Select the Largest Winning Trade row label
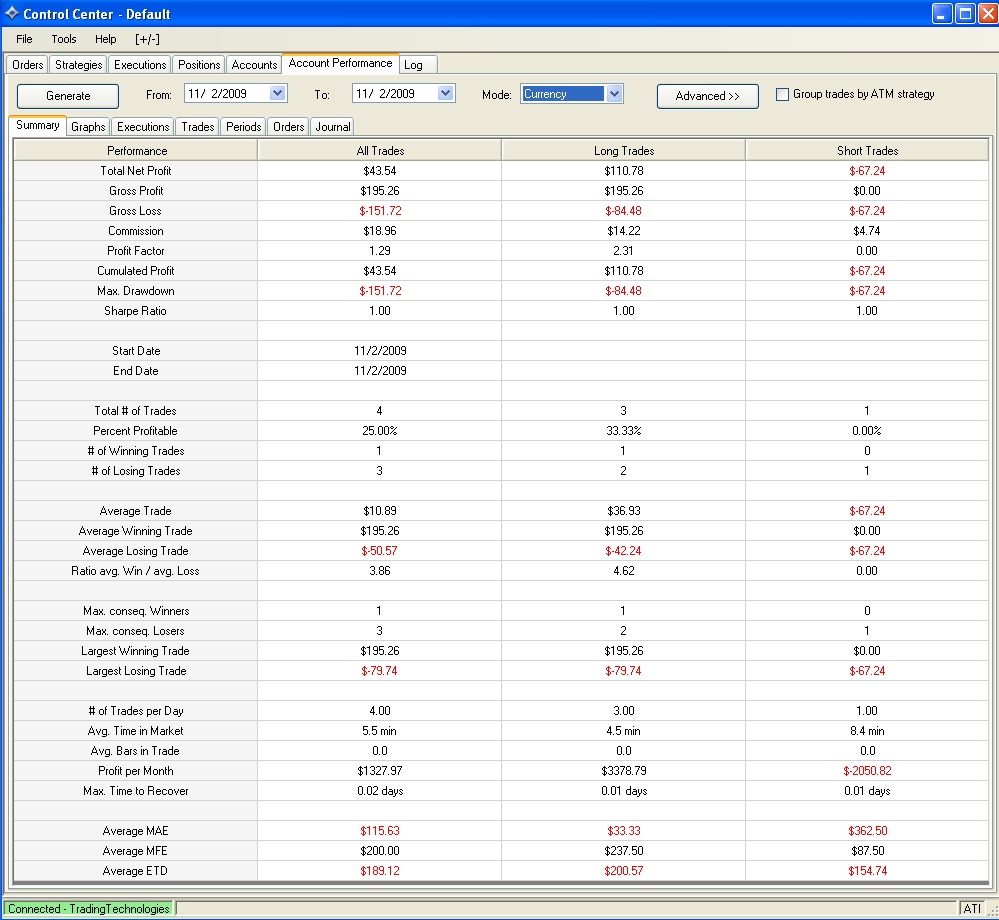999x920 pixels. pos(135,650)
